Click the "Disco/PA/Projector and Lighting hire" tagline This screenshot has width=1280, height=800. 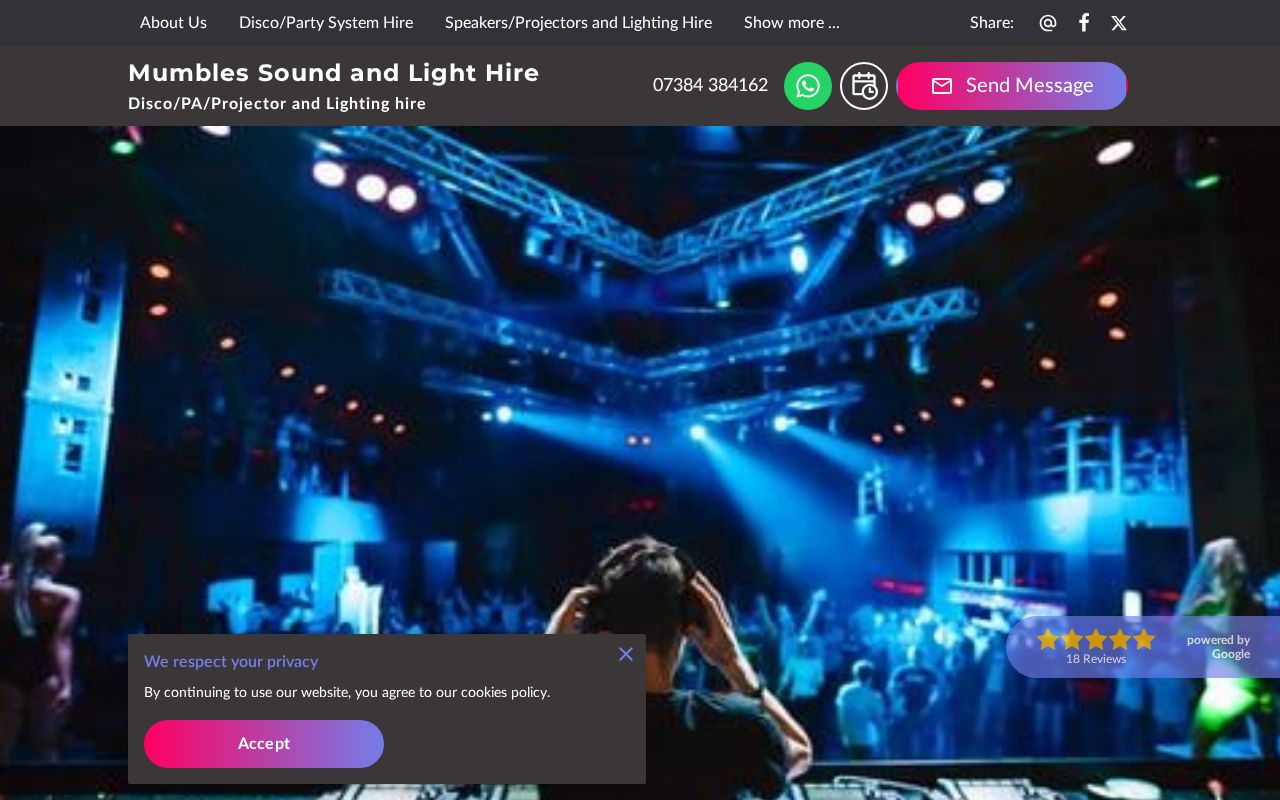click(277, 104)
